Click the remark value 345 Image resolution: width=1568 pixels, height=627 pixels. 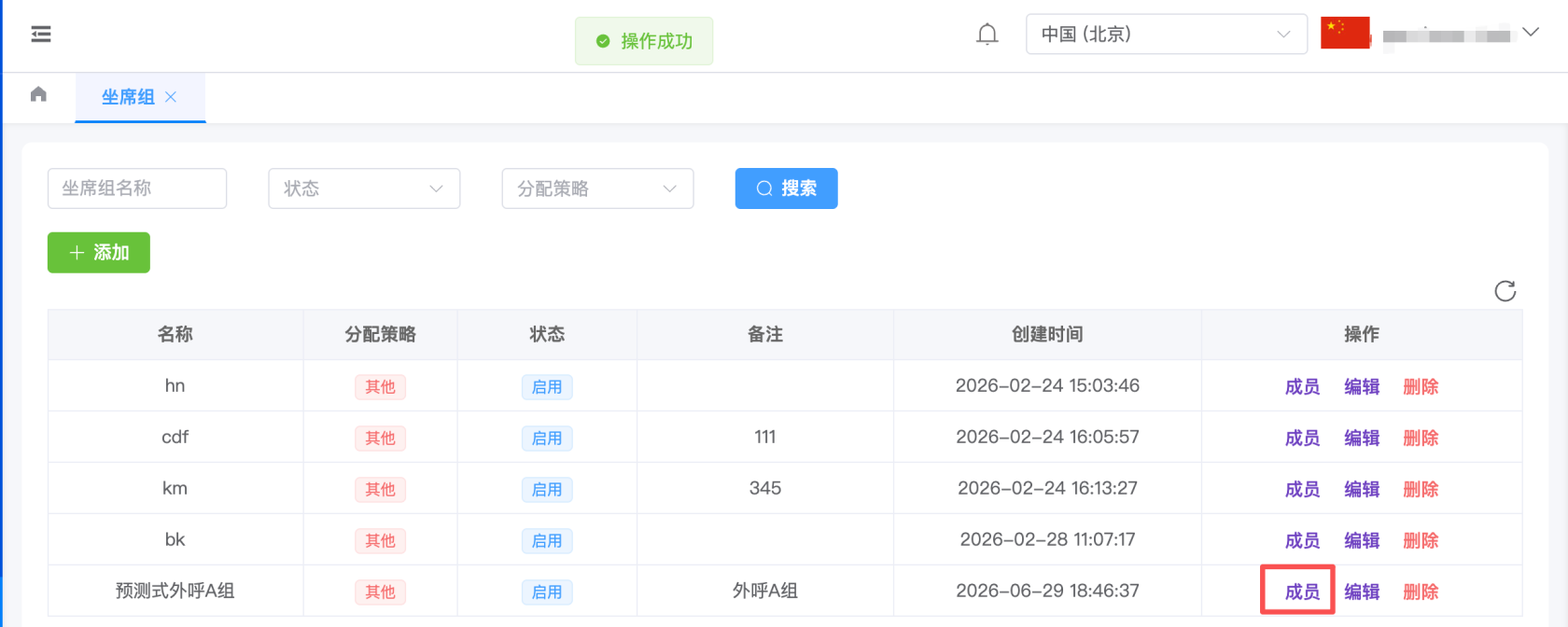click(765, 489)
